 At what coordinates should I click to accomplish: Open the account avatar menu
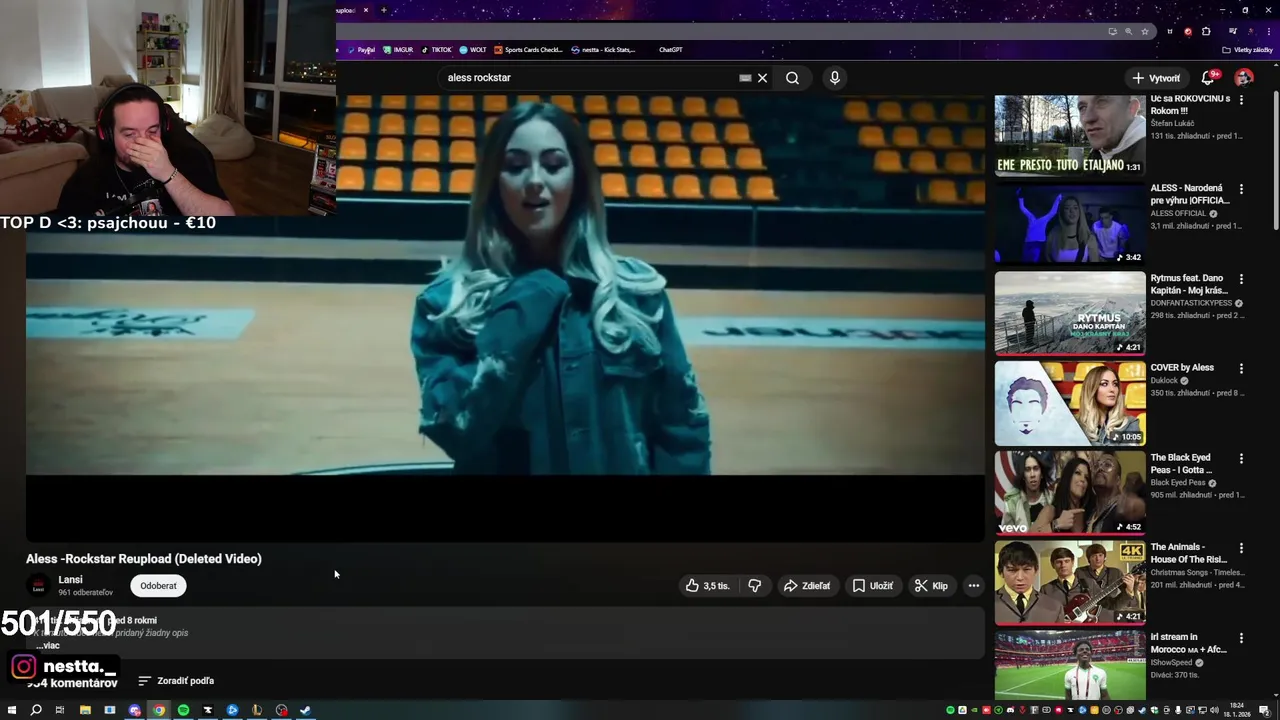pos(1244,78)
